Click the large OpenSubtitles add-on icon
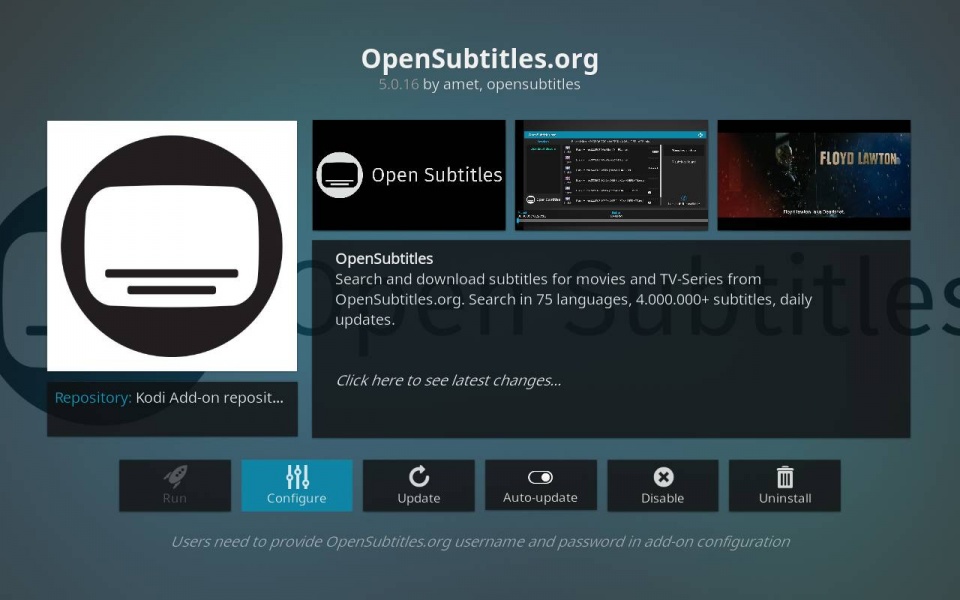Image resolution: width=960 pixels, height=600 pixels. pos(171,245)
